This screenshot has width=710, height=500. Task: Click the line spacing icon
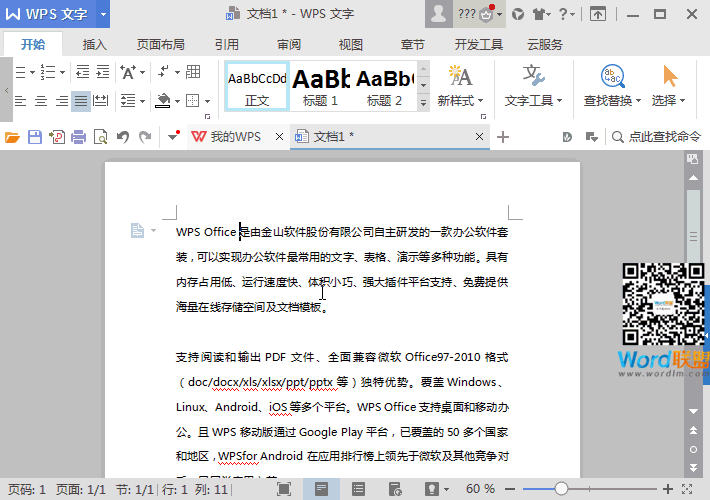[x=128, y=101]
